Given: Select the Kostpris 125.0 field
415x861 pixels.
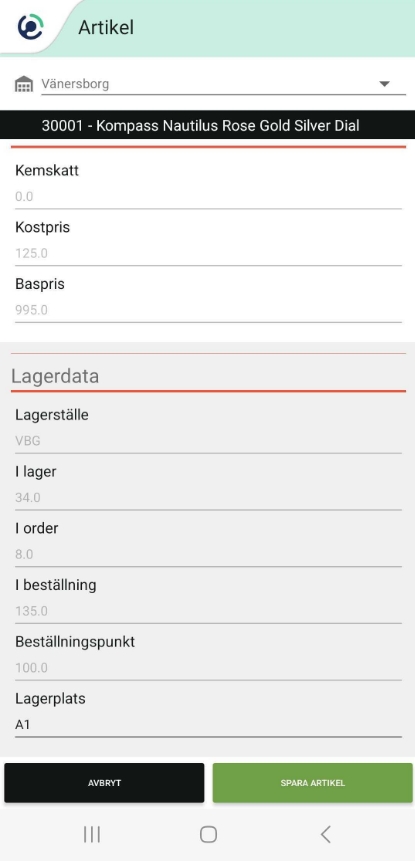Looking at the screenshot, I should pyautogui.click(x=208, y=253).
